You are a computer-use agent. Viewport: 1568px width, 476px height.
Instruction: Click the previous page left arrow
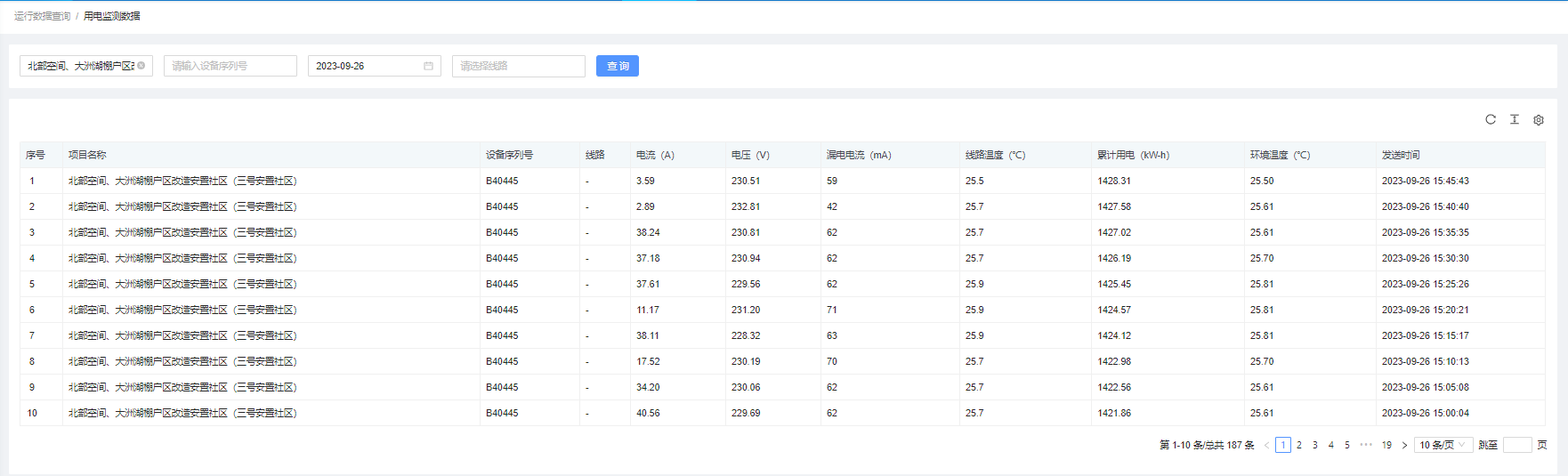1266,445
